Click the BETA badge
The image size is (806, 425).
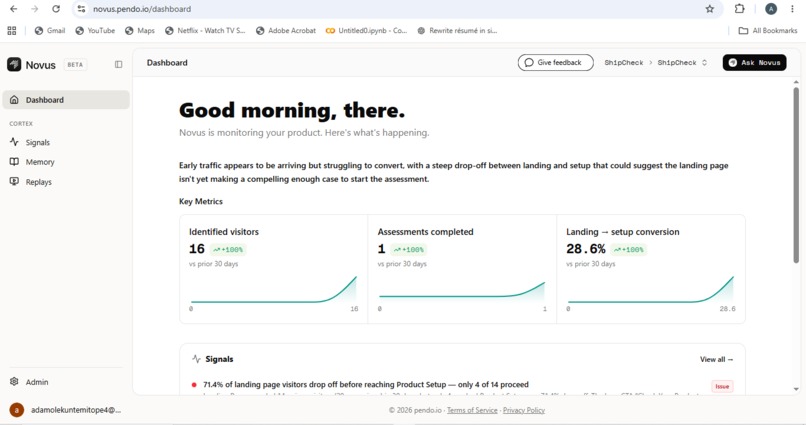coord(75,65)
